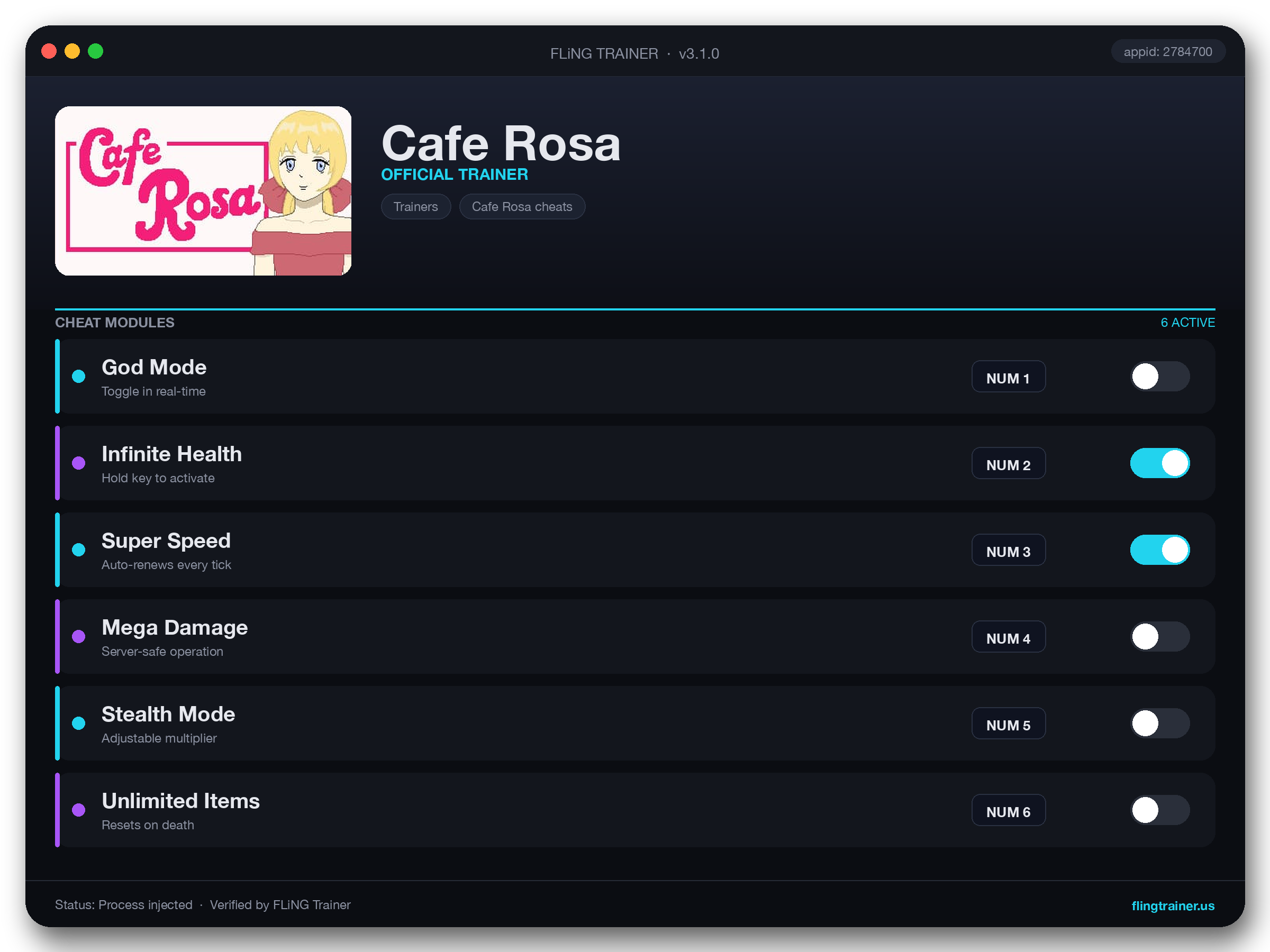Click 'Verified by FLiNG Trainer' text
Image resolution: width=1270 pixels, height=952 pixels.
point(280,905)
